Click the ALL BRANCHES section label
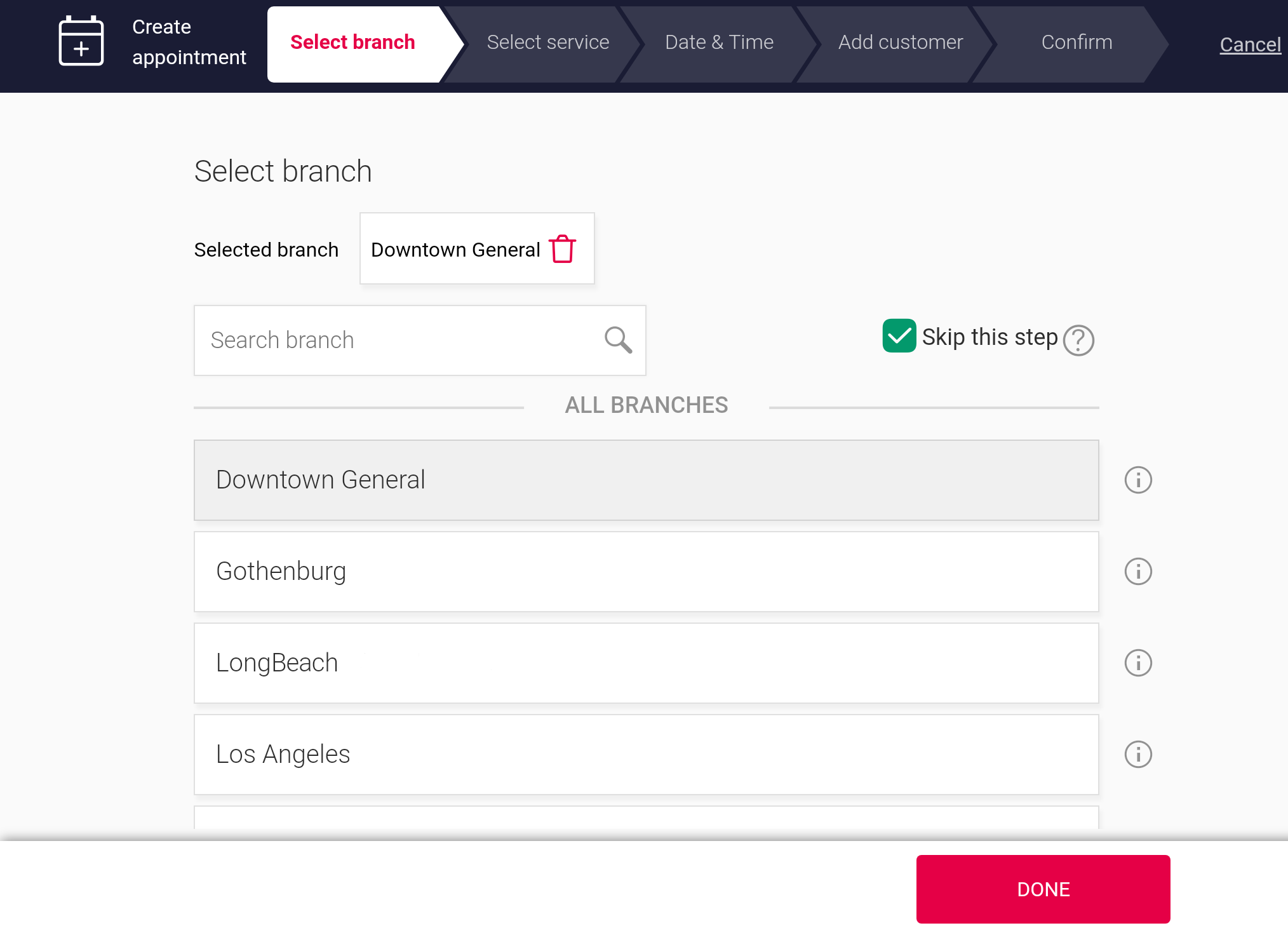 647,405
